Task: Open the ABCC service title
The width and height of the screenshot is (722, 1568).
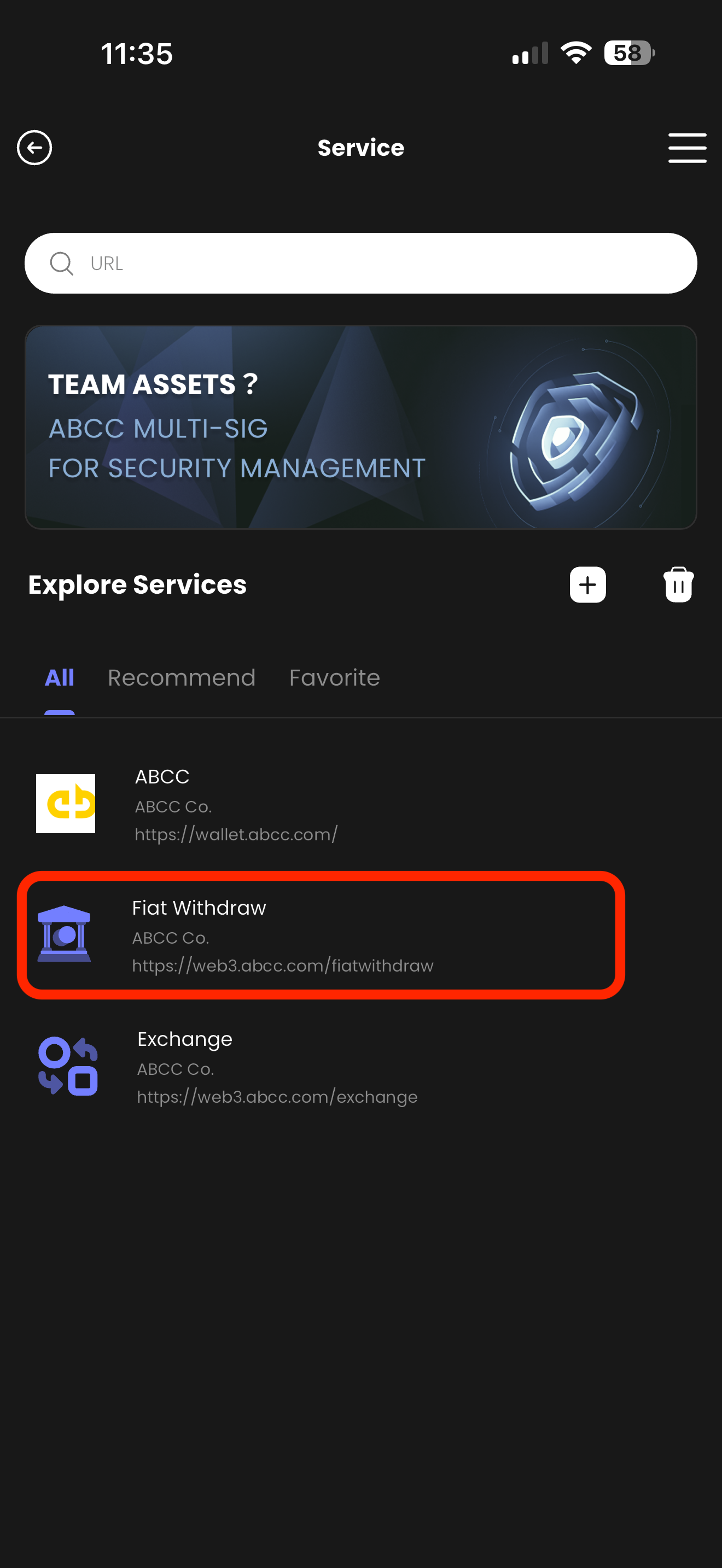Action: [x=162, y=777]
